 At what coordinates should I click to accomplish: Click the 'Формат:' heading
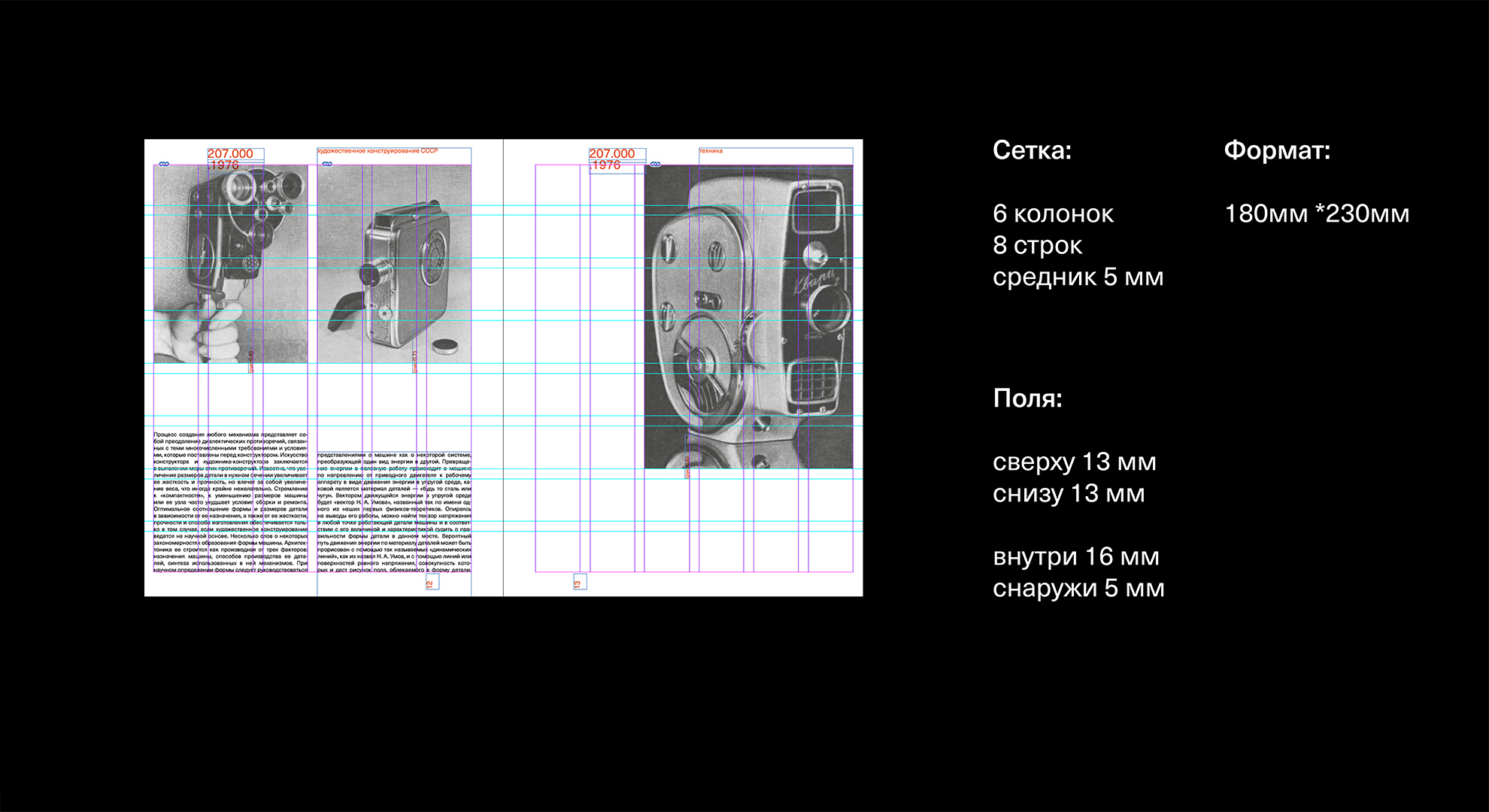point(1277,150)
